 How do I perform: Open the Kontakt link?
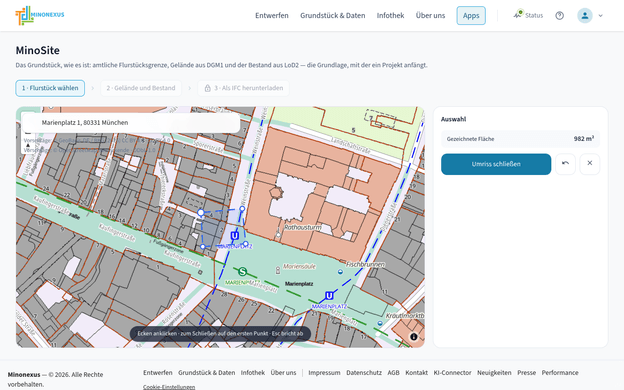point(416,372)
